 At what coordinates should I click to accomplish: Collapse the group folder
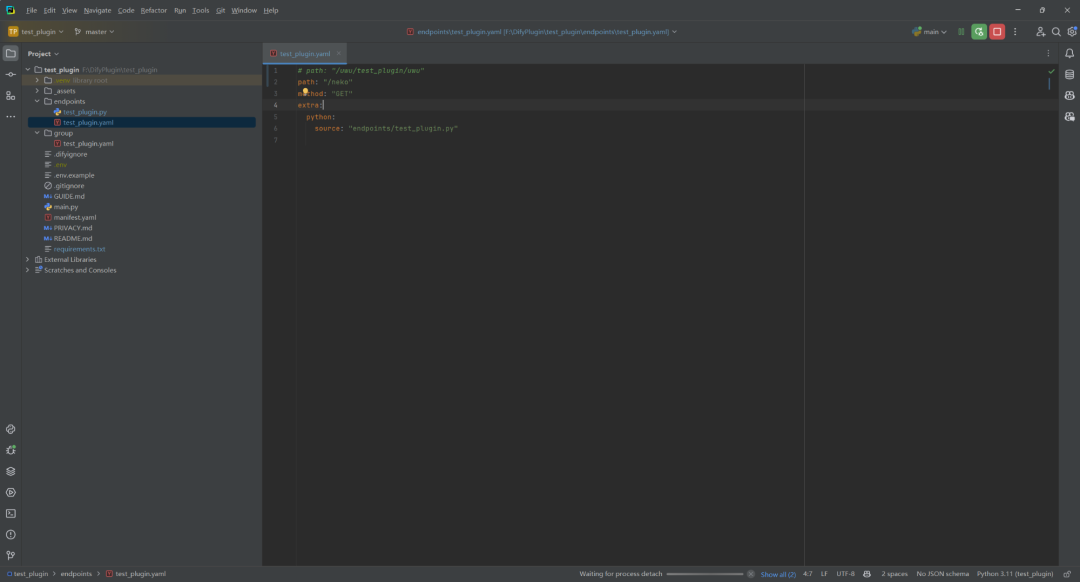point(37,133)
